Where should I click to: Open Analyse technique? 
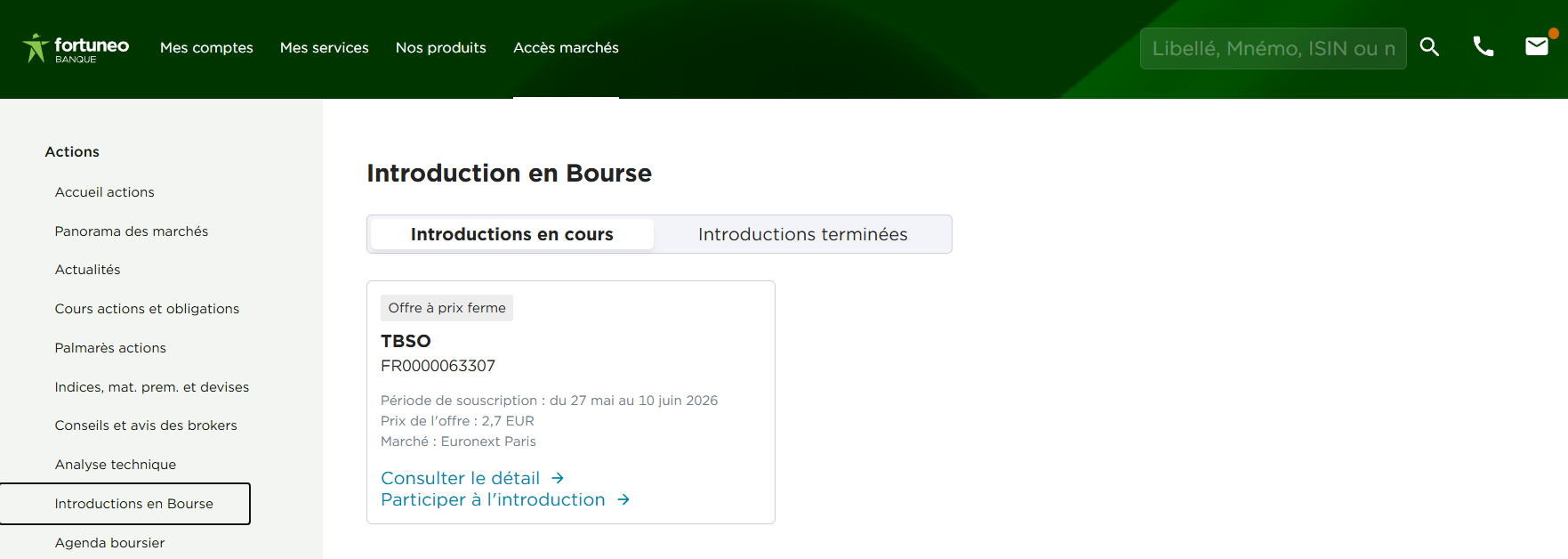(115, 465)
